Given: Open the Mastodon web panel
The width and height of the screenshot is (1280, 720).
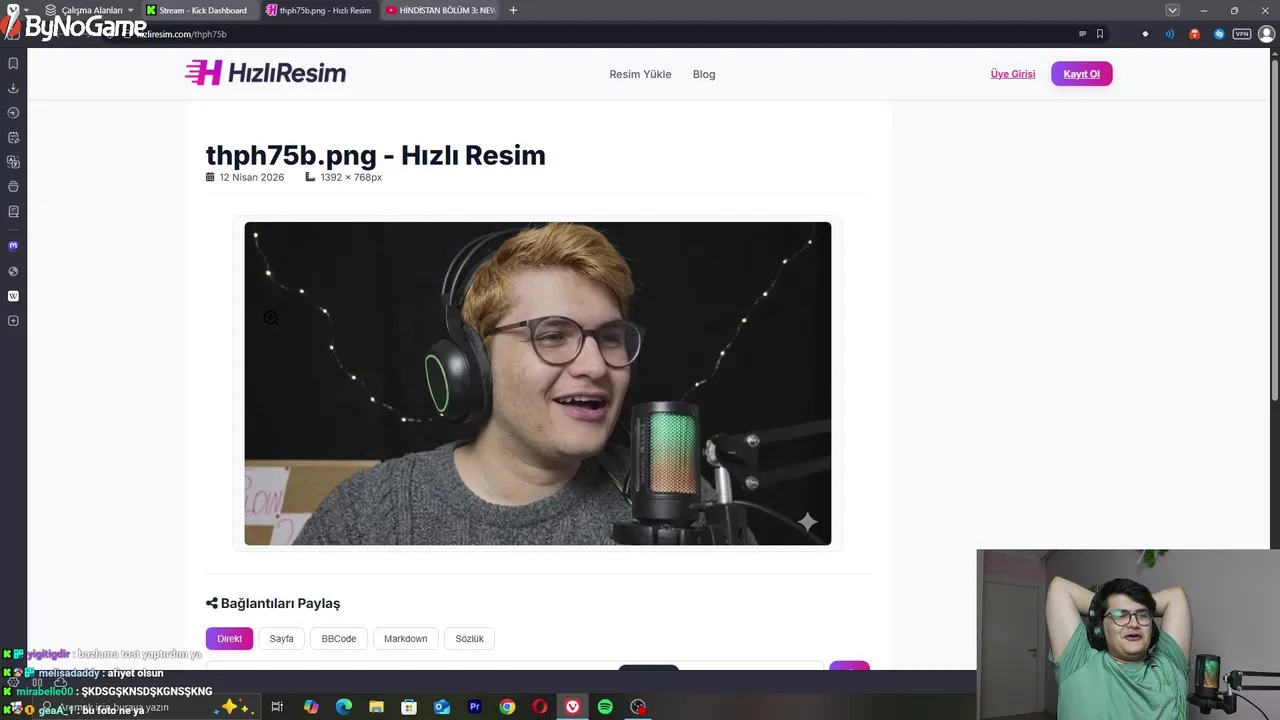Looking at the screenshot, I should tap(13, 245).
